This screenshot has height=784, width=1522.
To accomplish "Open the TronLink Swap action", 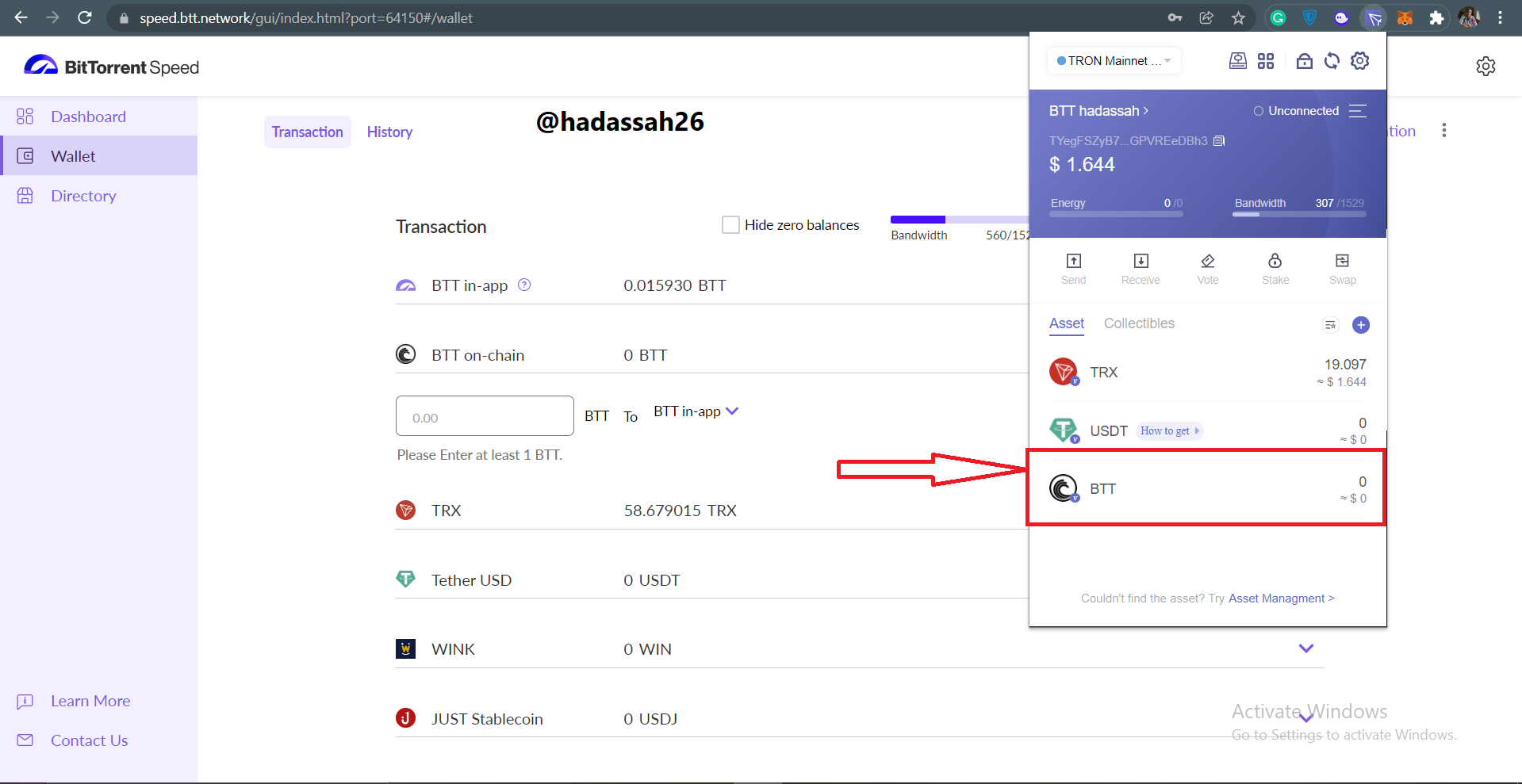I will 1342,269.
